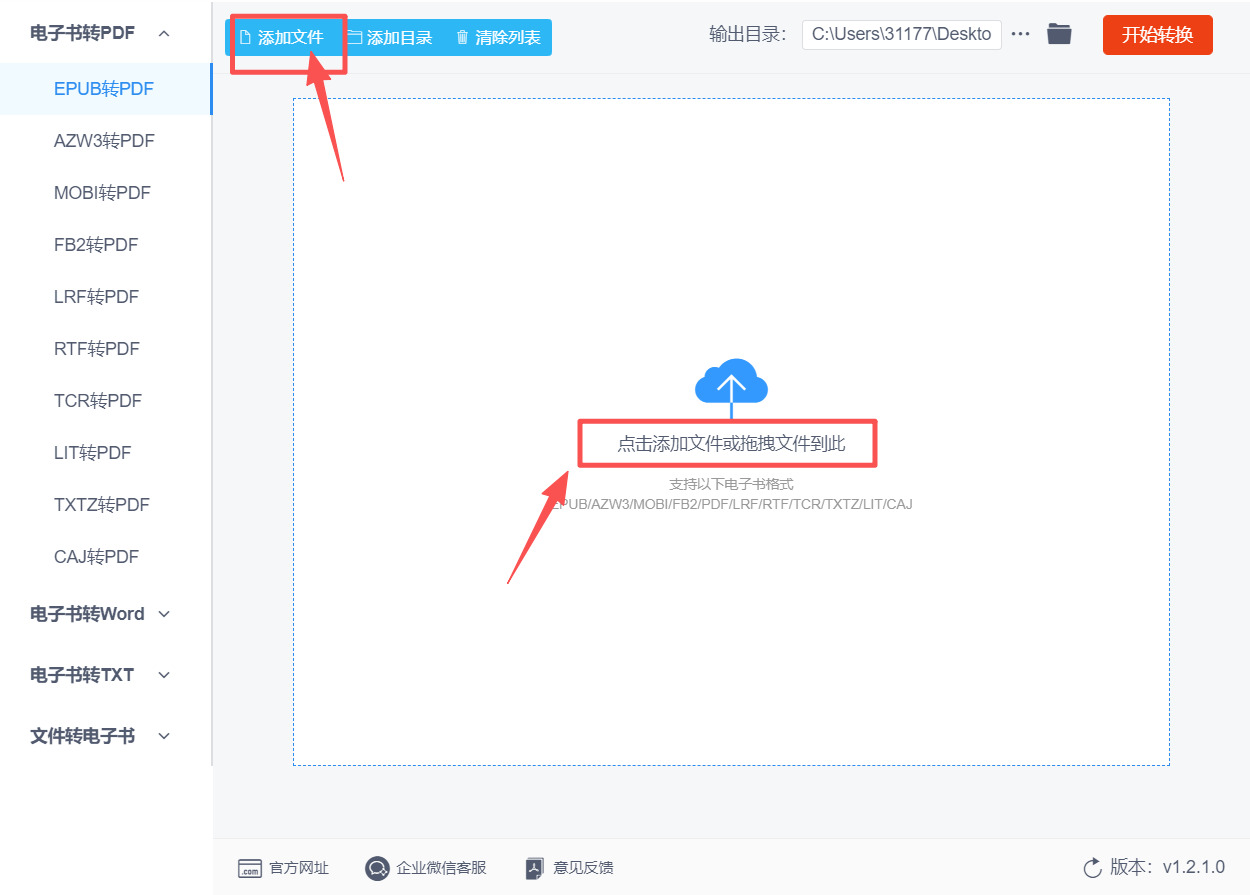Click the 添加目录 button label
The height and width of the screenshot is (895, 1250).
400,38
